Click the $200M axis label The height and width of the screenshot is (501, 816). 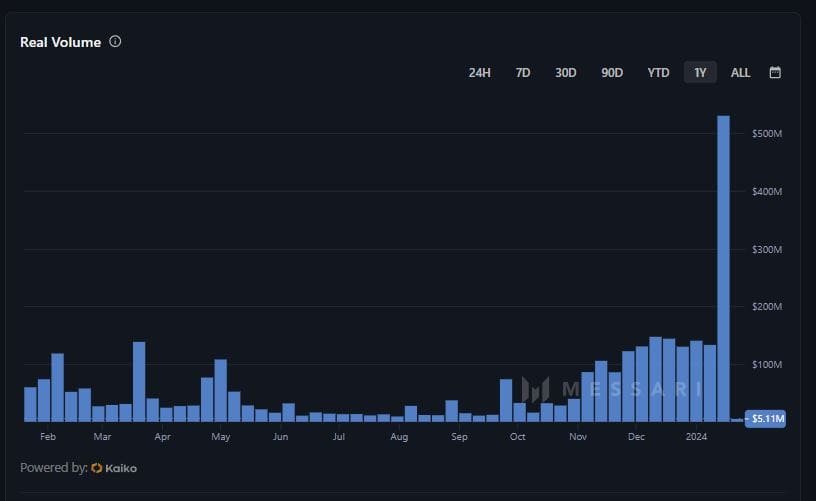pyautogui.click(x=767, y=306)
